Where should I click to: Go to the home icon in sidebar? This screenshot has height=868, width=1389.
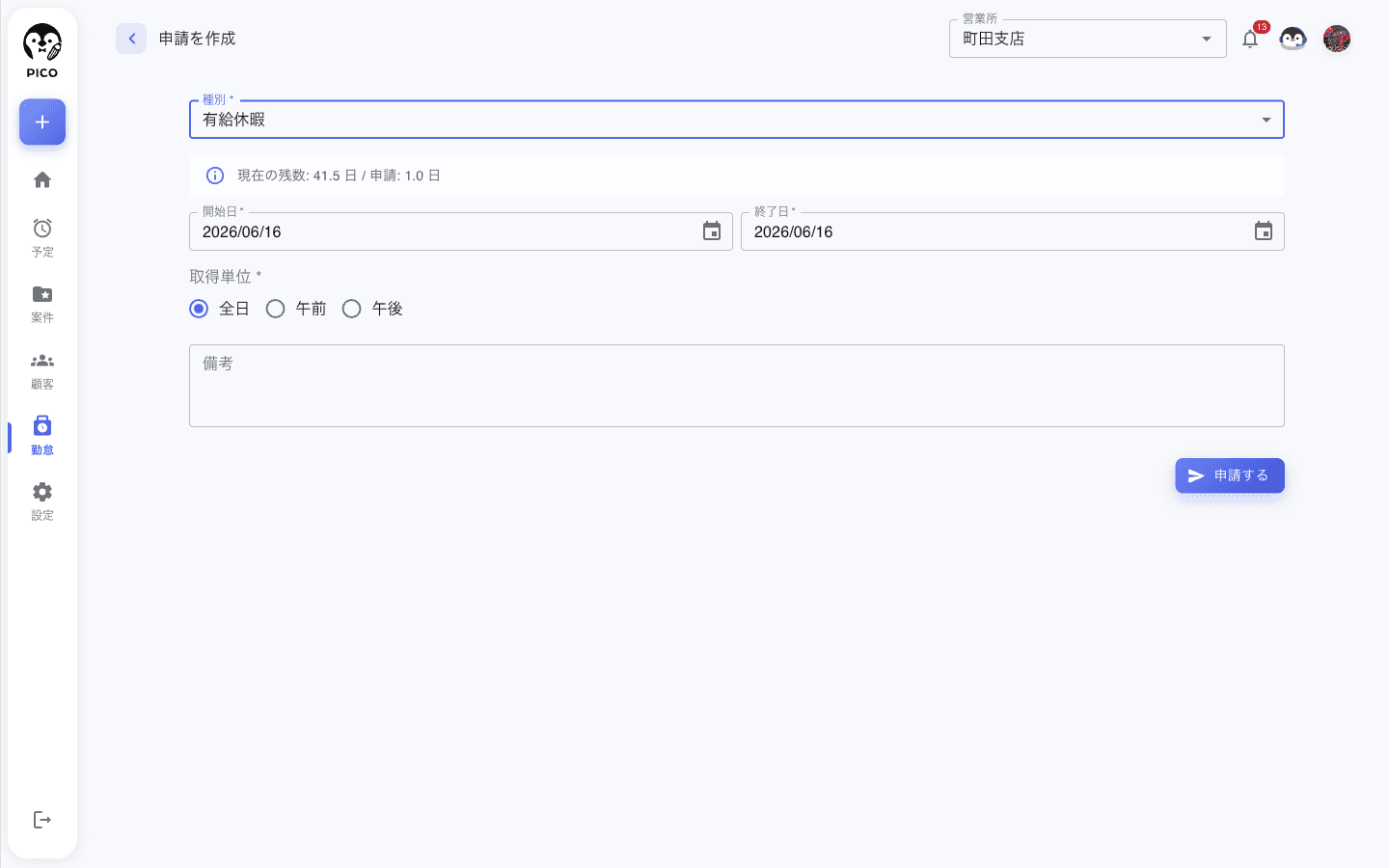tap(42, 180)
